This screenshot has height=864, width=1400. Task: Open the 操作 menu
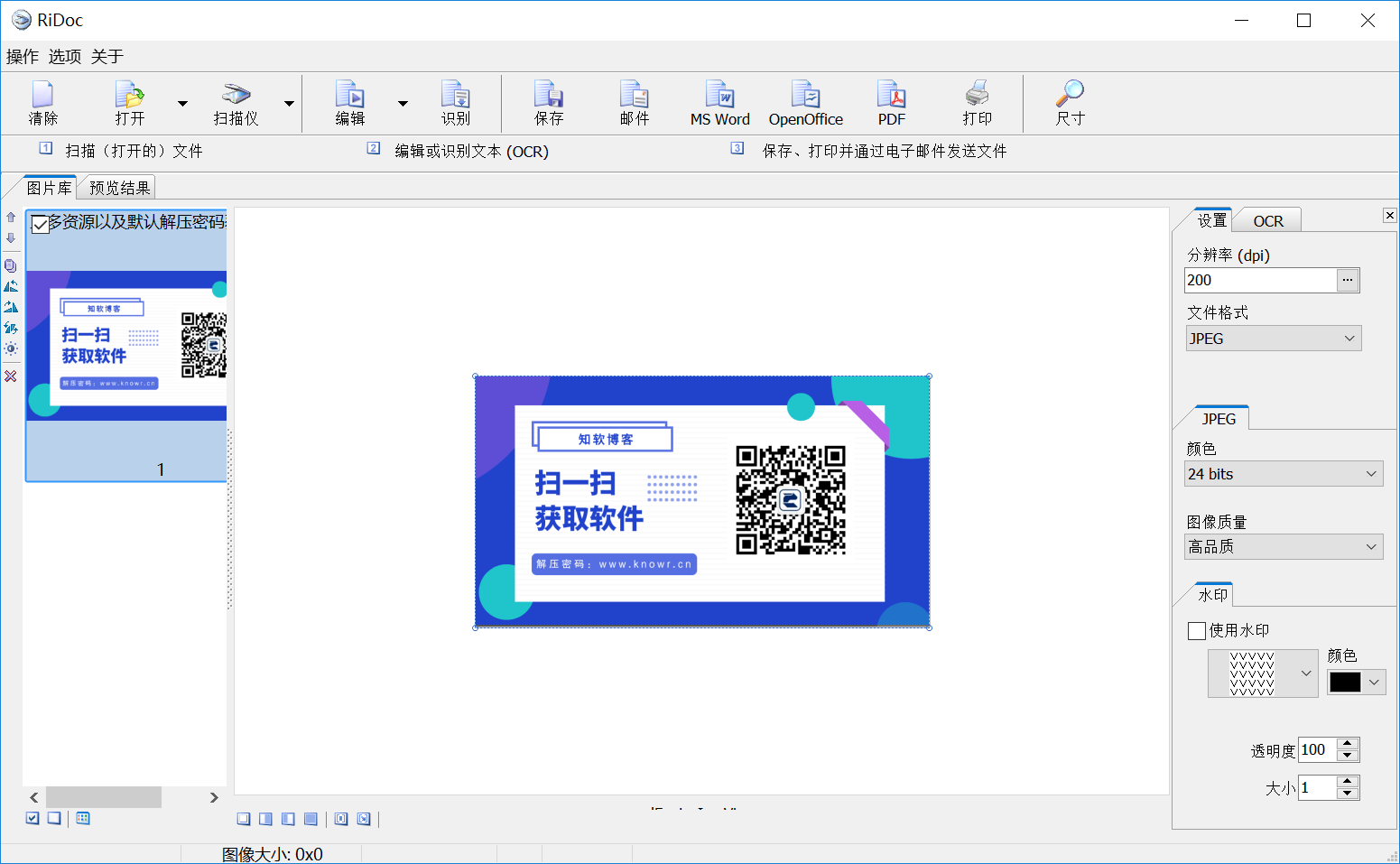(23, 57)
